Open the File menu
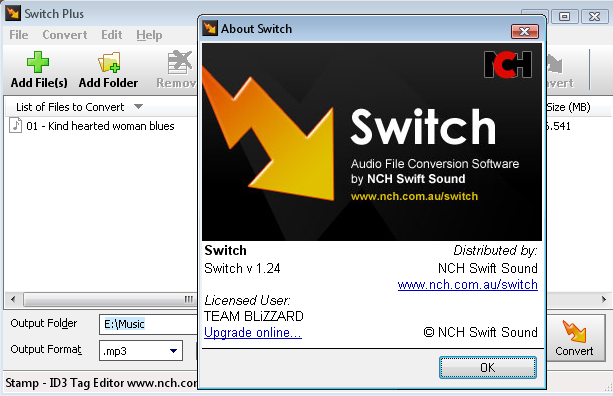 (x=18, y=35)
